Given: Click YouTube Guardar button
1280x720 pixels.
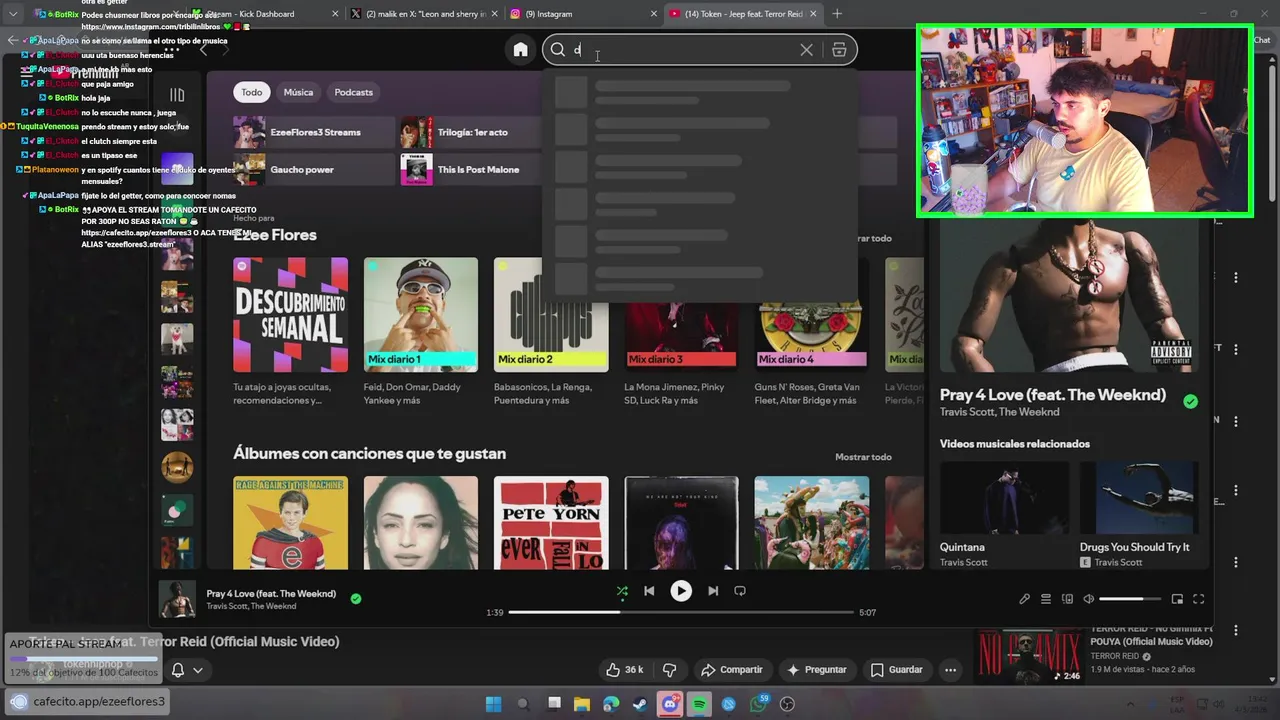Looking at the screenshot, I should click(x=896, y=670).
